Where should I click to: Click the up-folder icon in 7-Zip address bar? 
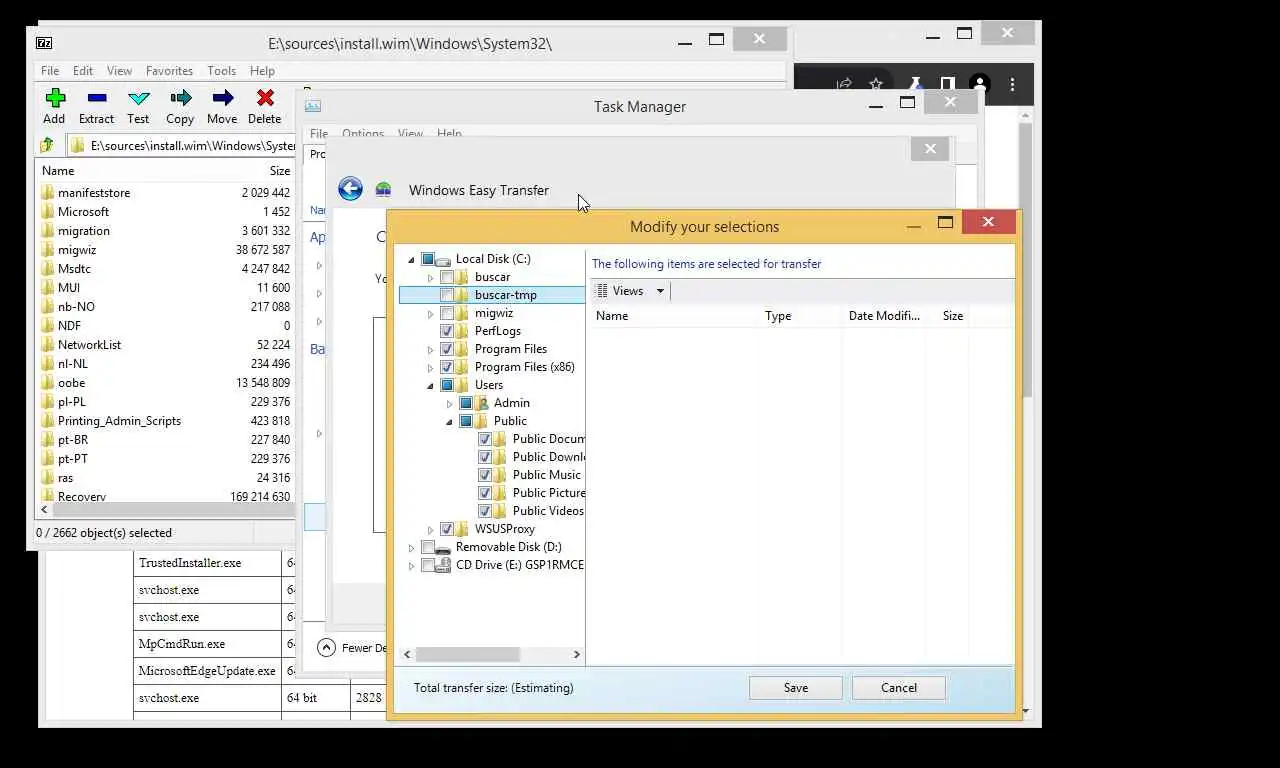point(46,145)
